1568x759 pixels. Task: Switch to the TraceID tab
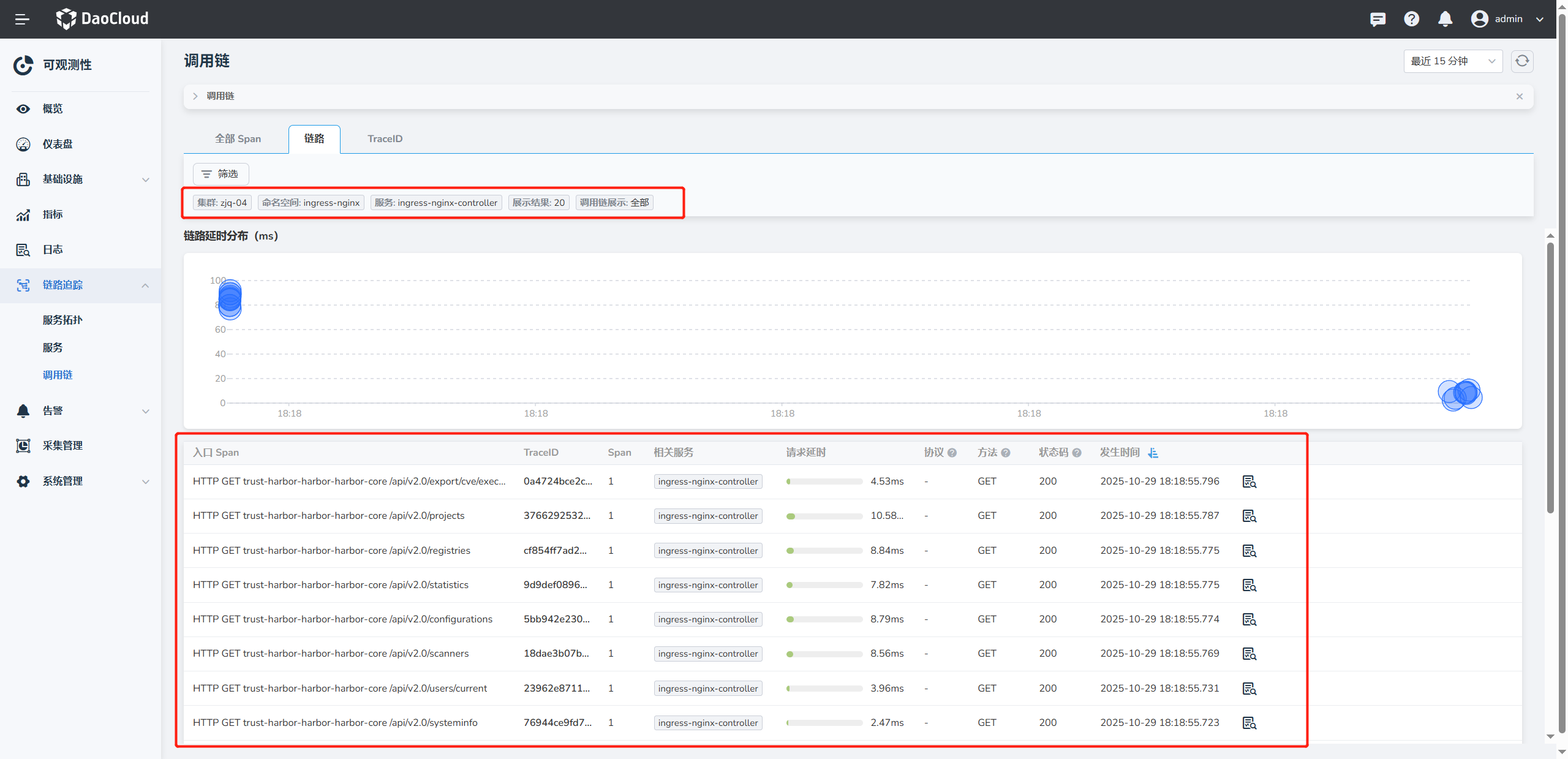click(x=385, y=138)
